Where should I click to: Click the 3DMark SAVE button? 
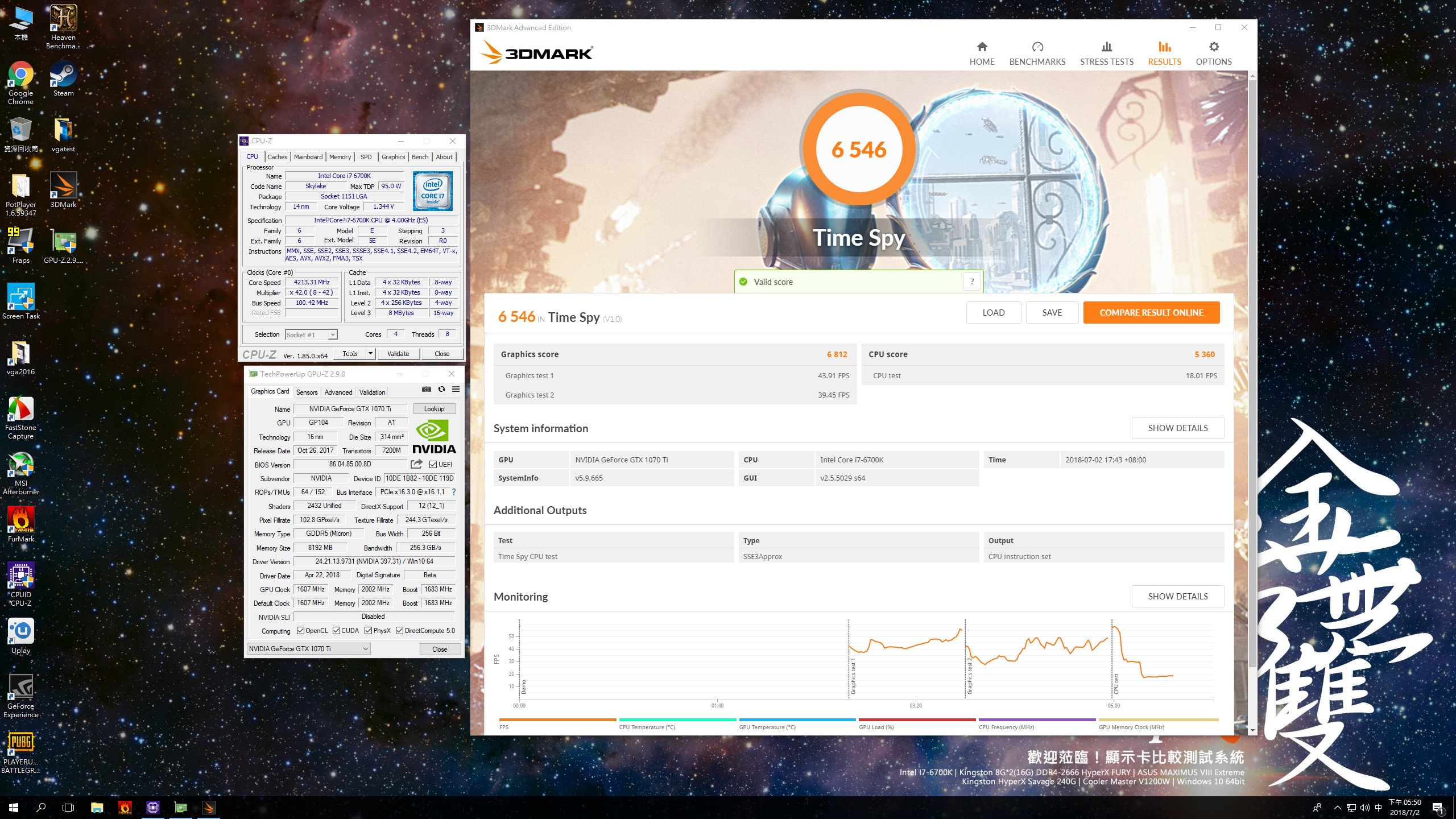1052,312
